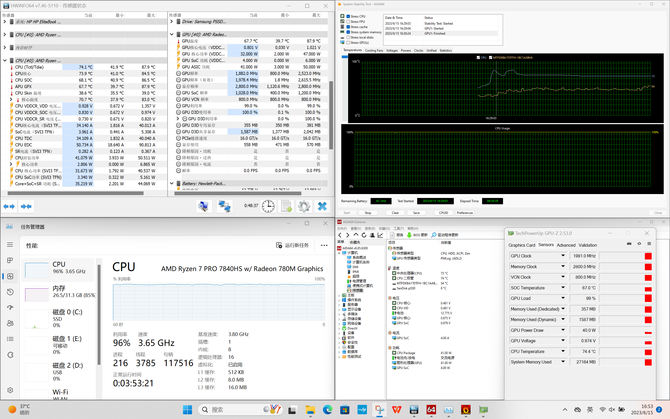Click HWiNFO expand-left-right arrows icon
Screen dimensions: 670x419
click(9, 206)
